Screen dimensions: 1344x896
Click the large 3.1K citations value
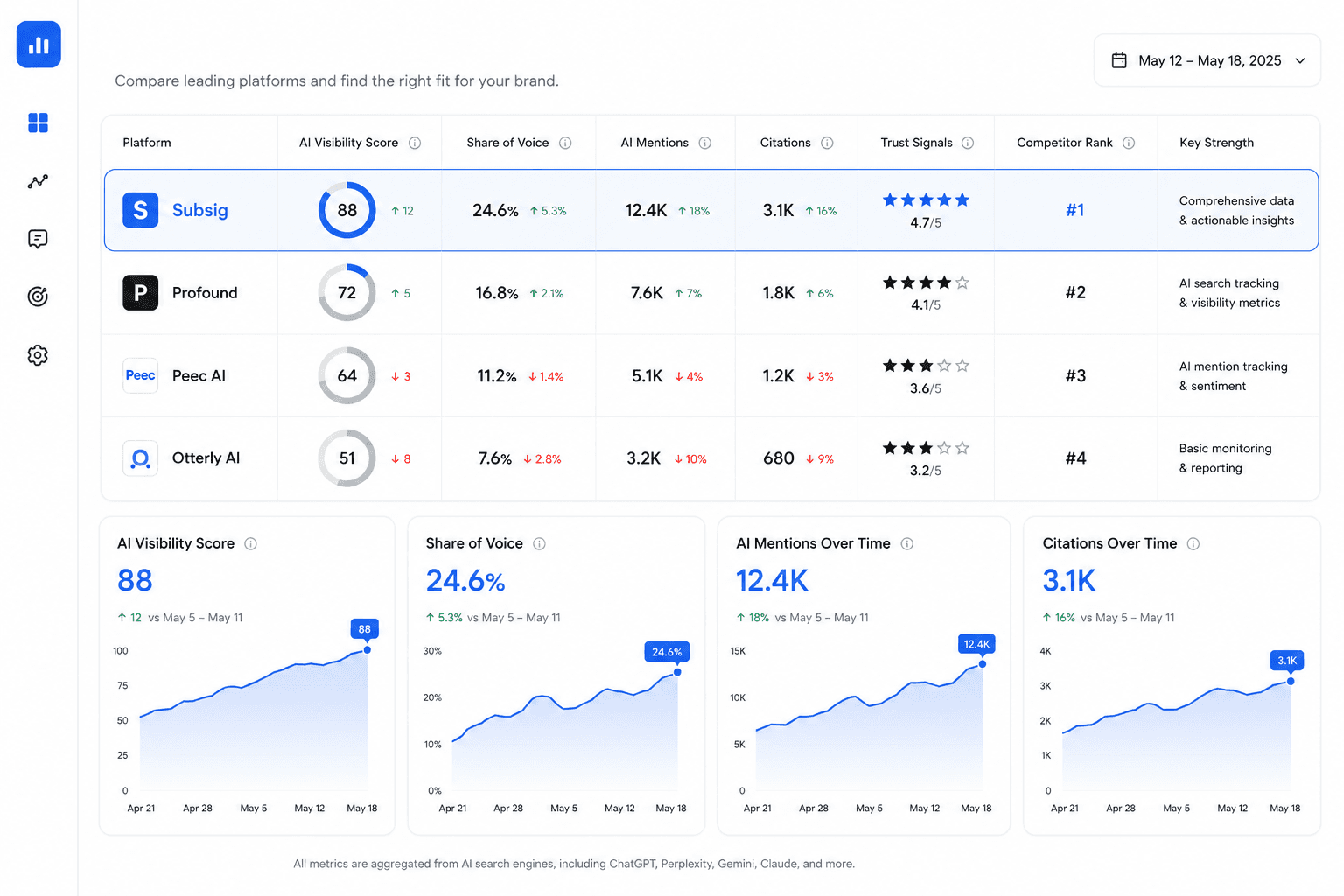pyautogui.click(x=1069, y=580)
